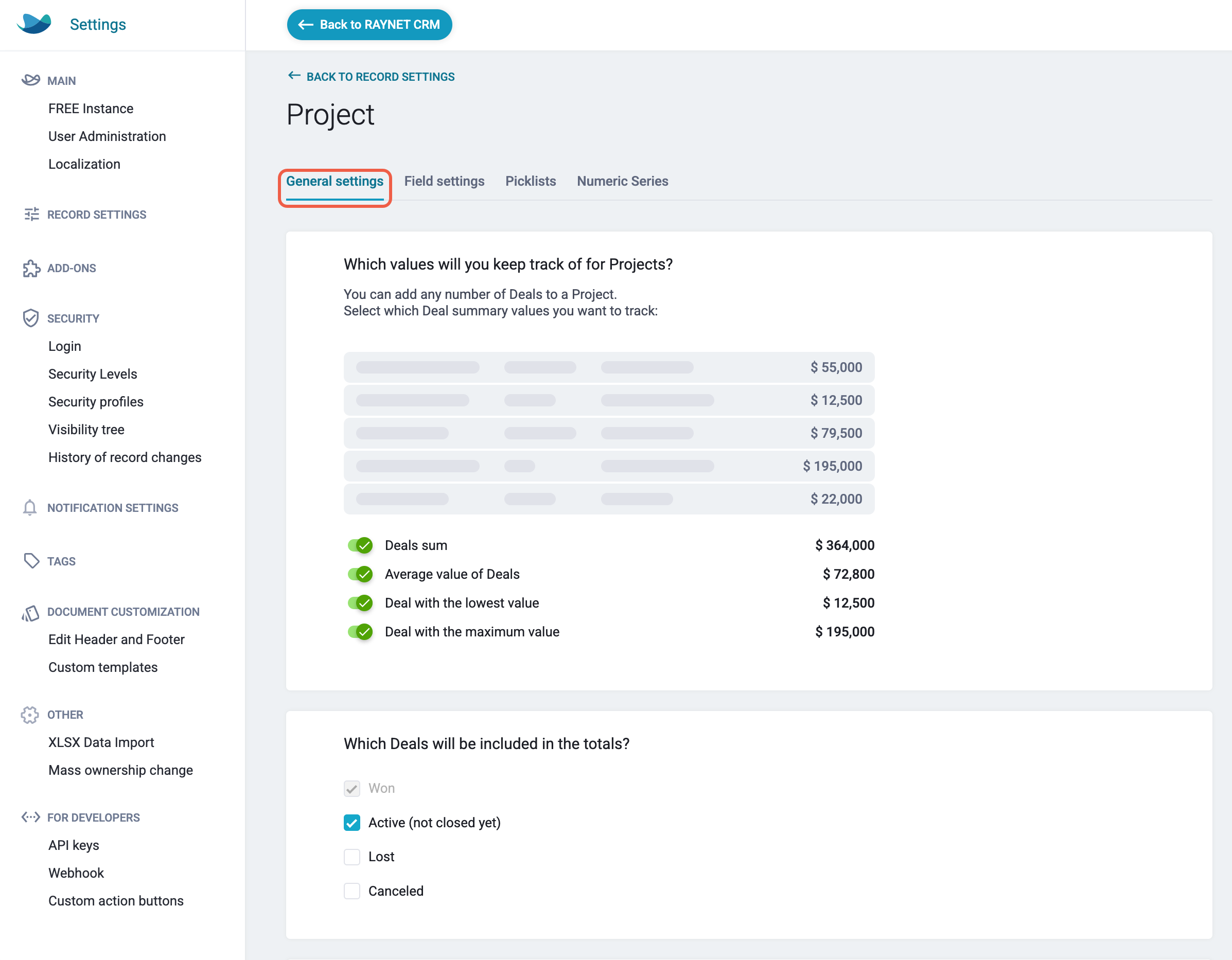Click the $ 79,500 sample row
The image size is (1232, 960).
pyautogui.click(x=609, y=433)
